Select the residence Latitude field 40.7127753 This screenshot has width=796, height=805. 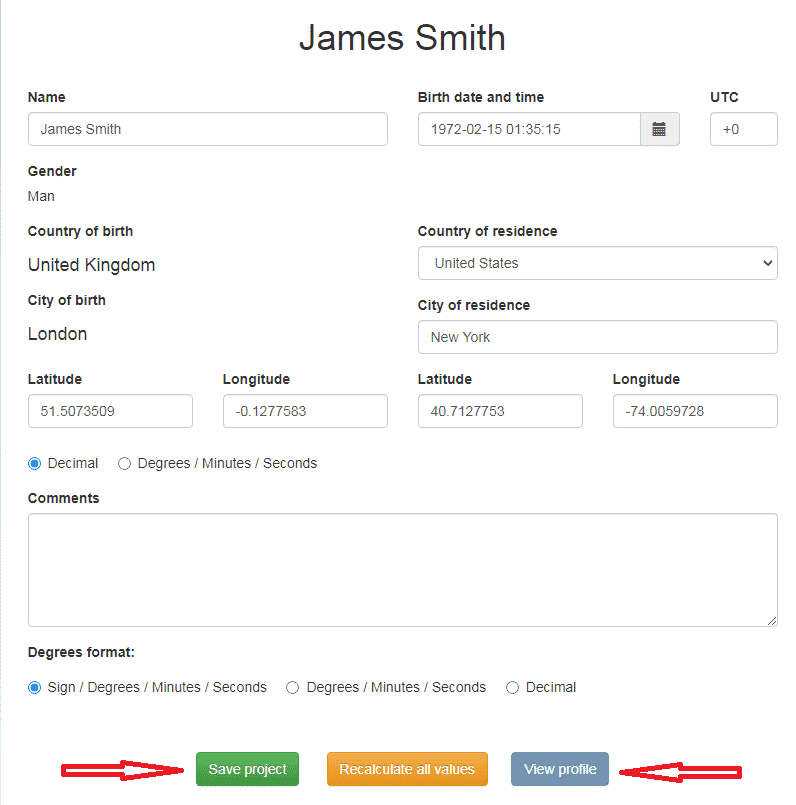tap(500, 411)
